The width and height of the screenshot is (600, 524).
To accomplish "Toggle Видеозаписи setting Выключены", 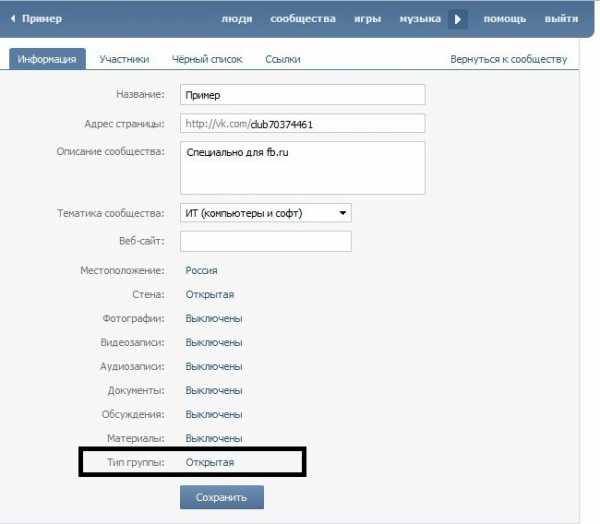I will (x=213, y=342).
